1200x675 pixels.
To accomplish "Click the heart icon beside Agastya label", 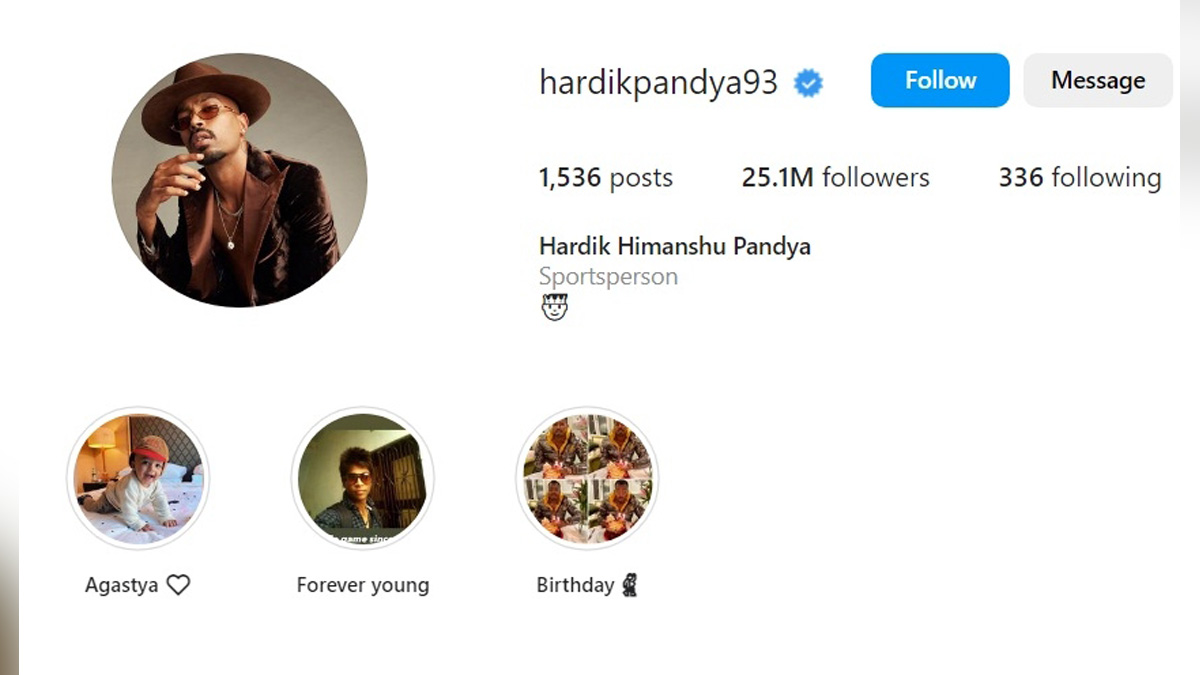I will (x=178, y=585).
